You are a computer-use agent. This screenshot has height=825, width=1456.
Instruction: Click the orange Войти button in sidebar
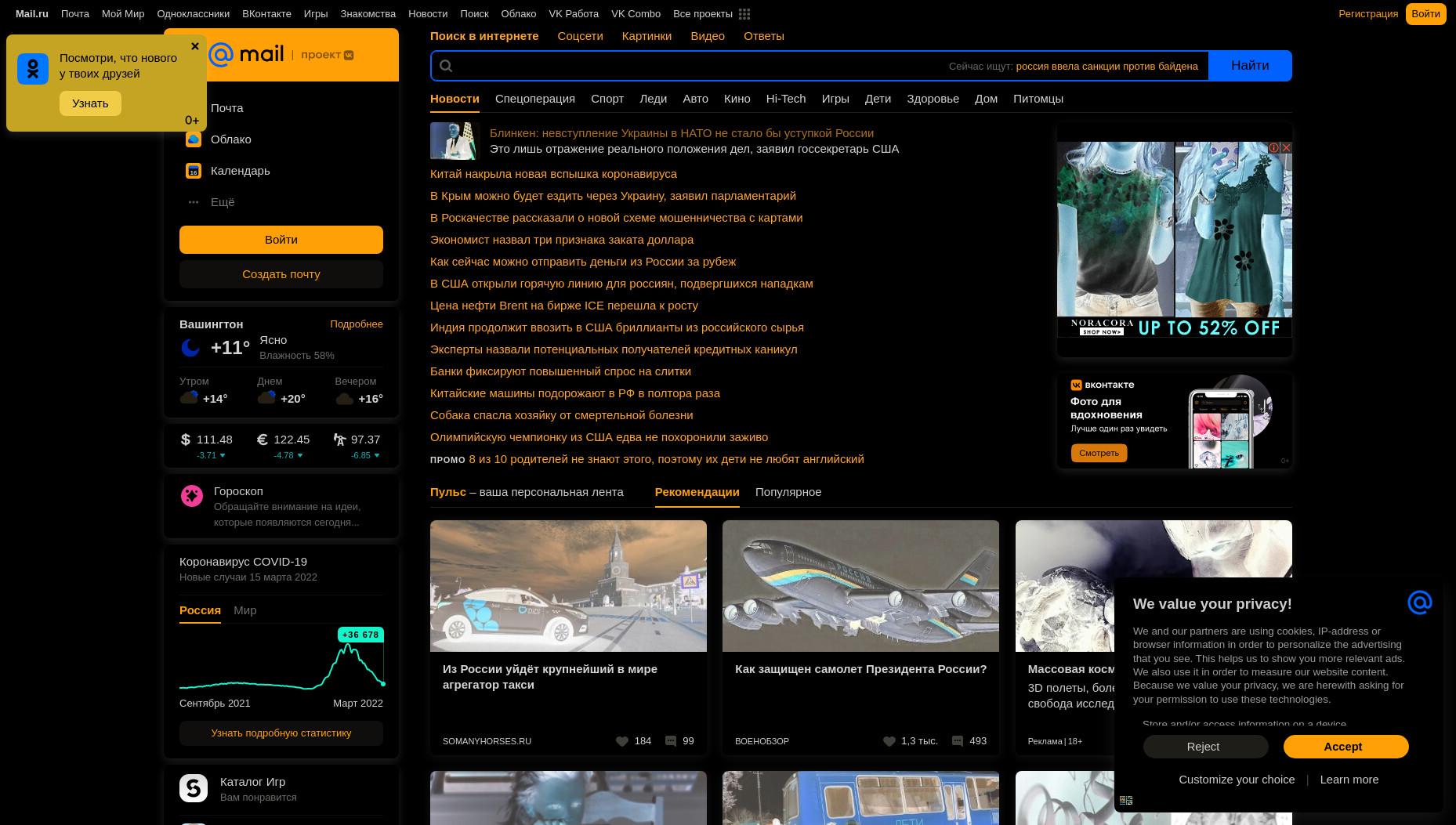point(281,240)
